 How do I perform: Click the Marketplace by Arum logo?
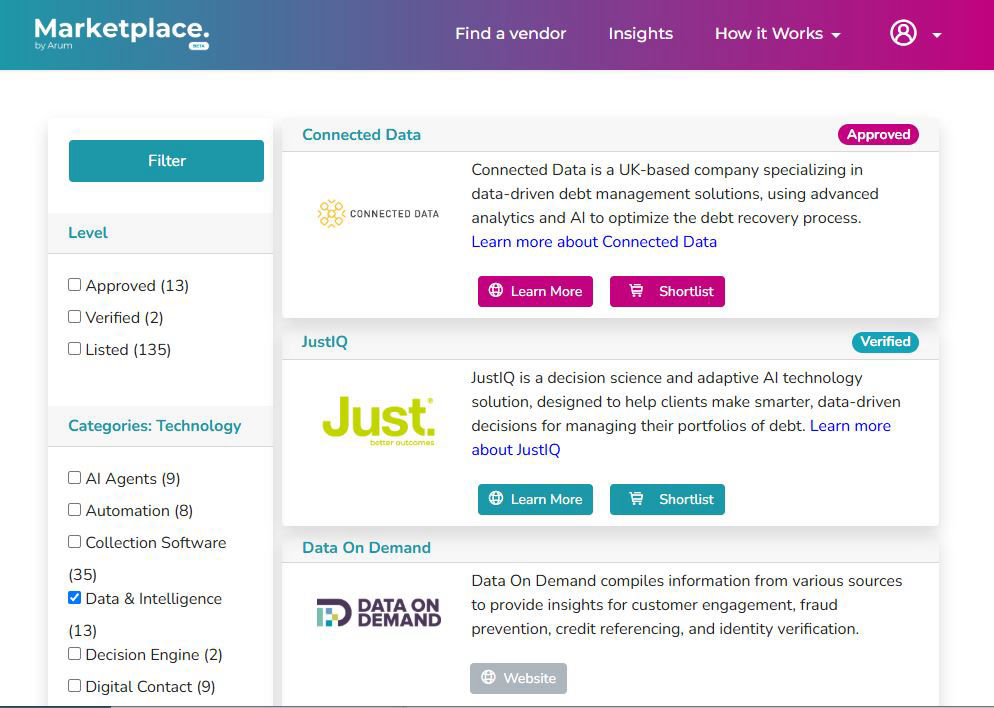[x=121, y=33]
